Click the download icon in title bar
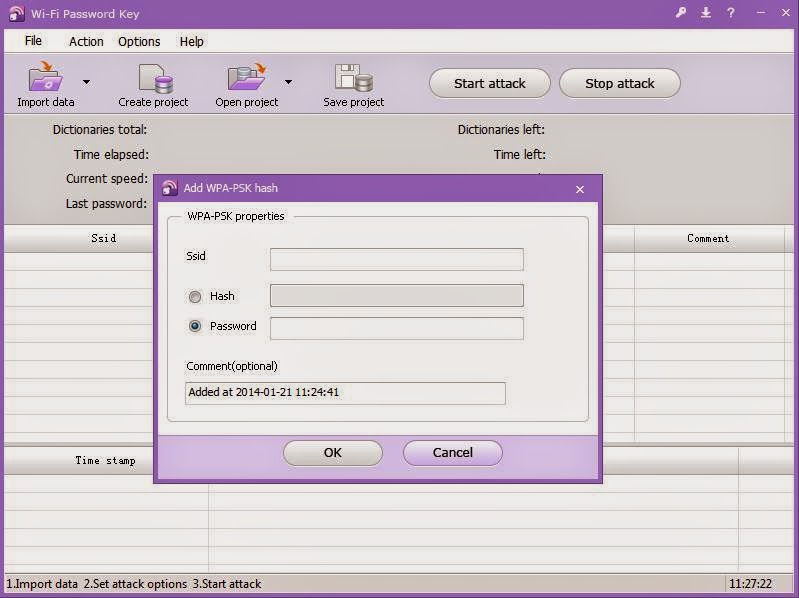This screenshot has height=598, width=799. click(x=706, y=13)
